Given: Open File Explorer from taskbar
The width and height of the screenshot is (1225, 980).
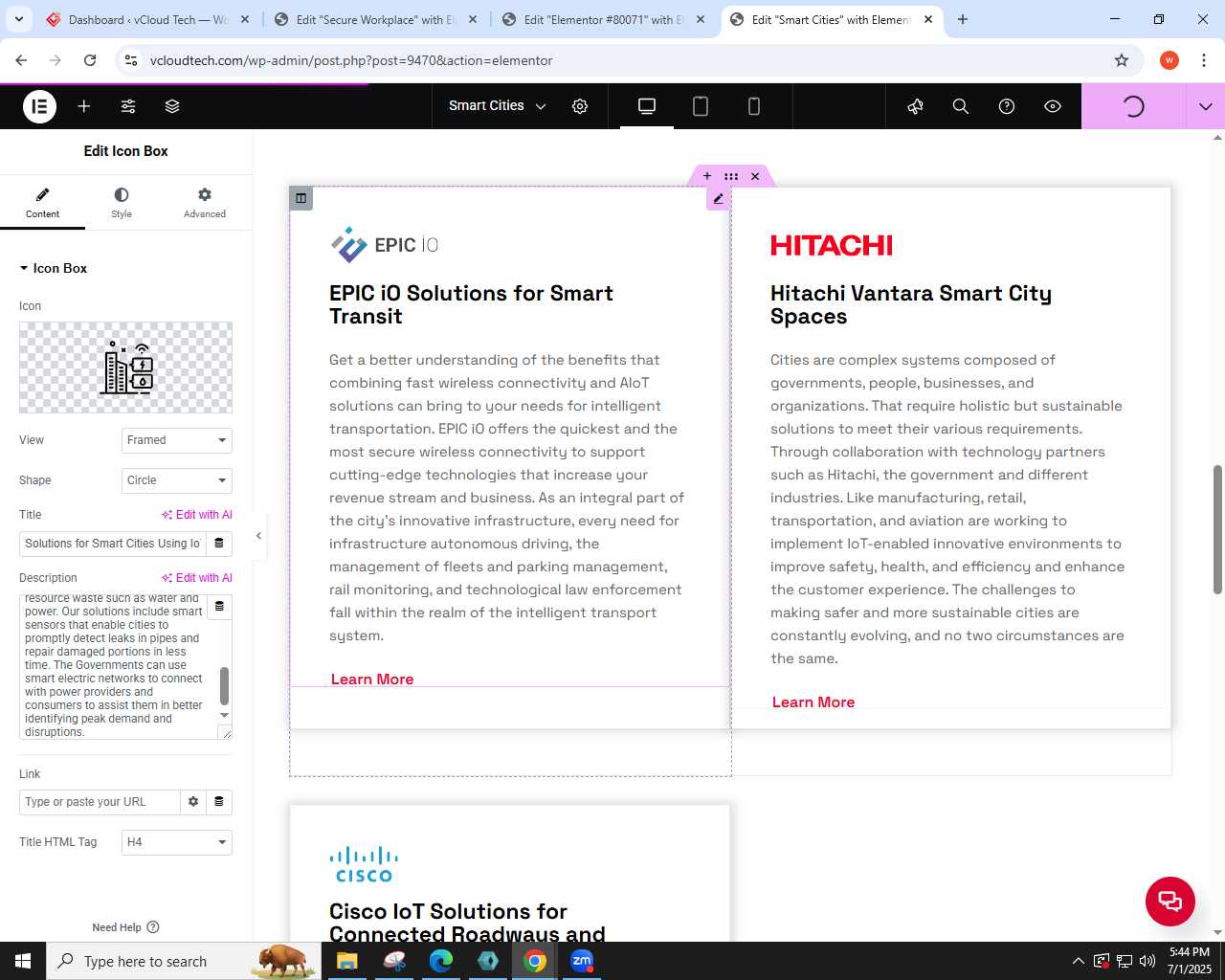Looking at the screenshot, I should tap(346, 961).
